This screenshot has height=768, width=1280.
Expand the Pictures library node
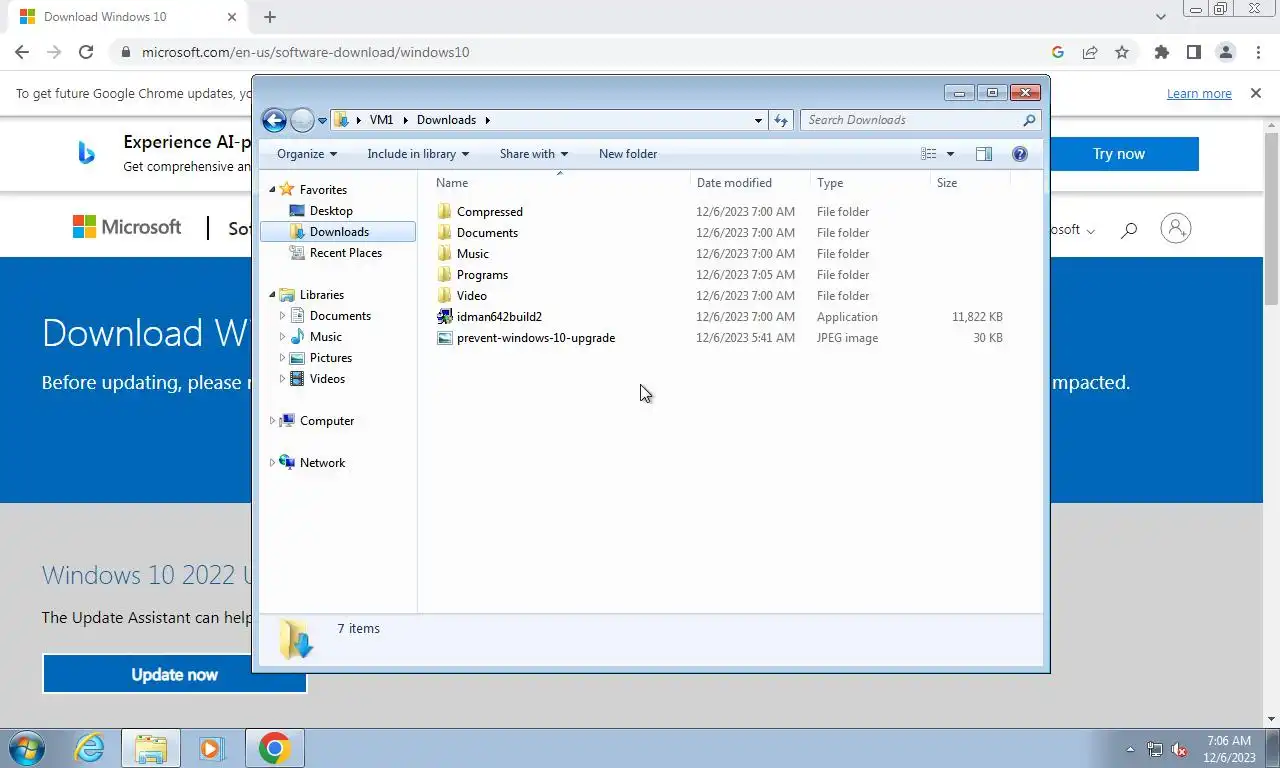pyautogui.click(x=282, y=358)
